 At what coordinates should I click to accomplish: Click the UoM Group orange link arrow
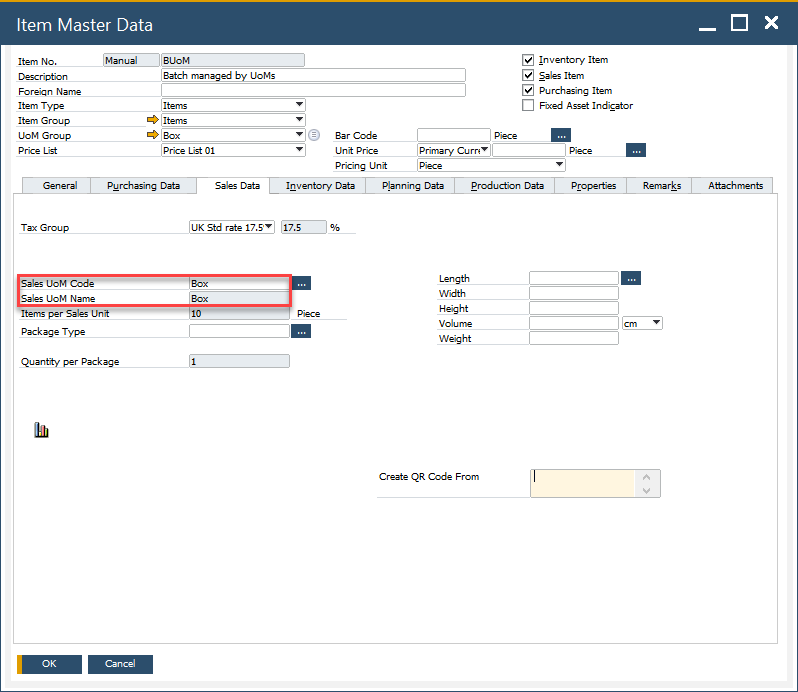[152, 136]
